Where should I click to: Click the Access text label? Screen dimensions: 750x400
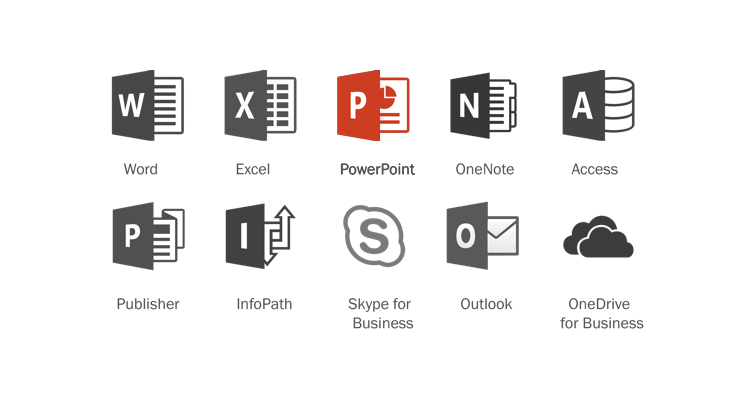click(595, 169)
